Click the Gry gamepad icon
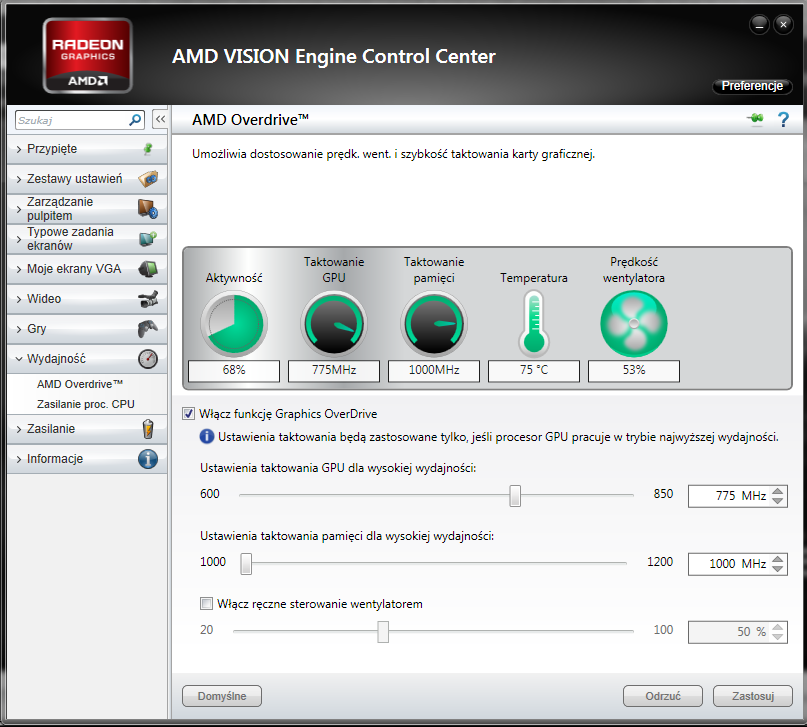This screenshot has width=807, height=727. tap(147, 329)
